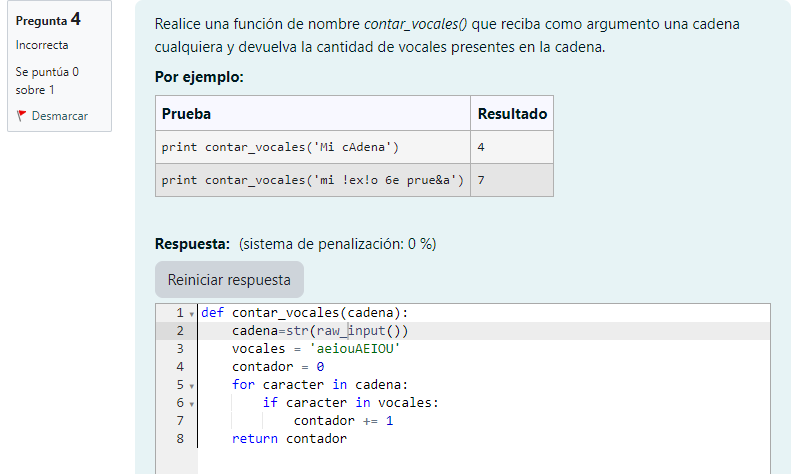Screen dimensions: 792x474
Task: Click the Desmarcar link text
Action: tap(59, 116)
